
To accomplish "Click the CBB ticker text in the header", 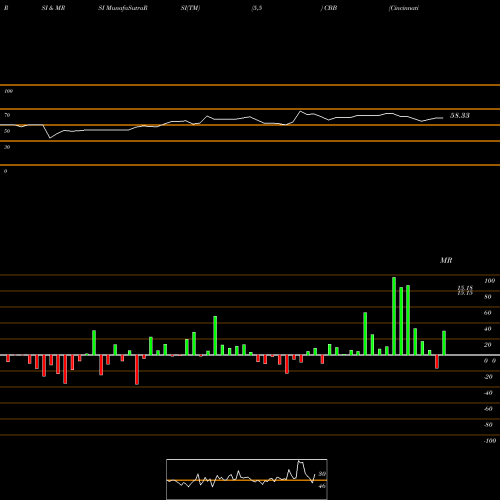I will (x=330, y=8).
